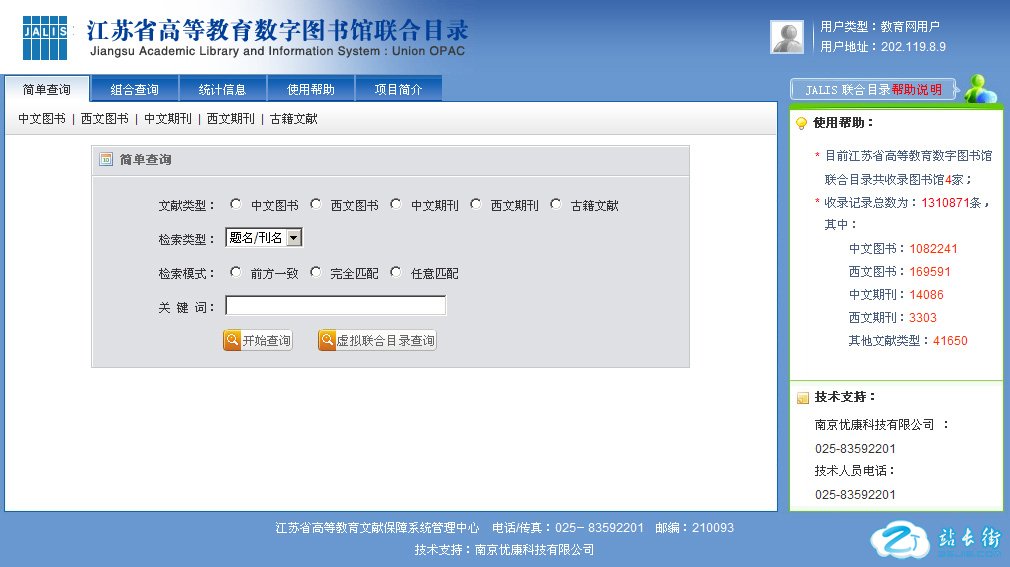
Task: Switch to the 组合查询 tab
Action: (135, 89)
